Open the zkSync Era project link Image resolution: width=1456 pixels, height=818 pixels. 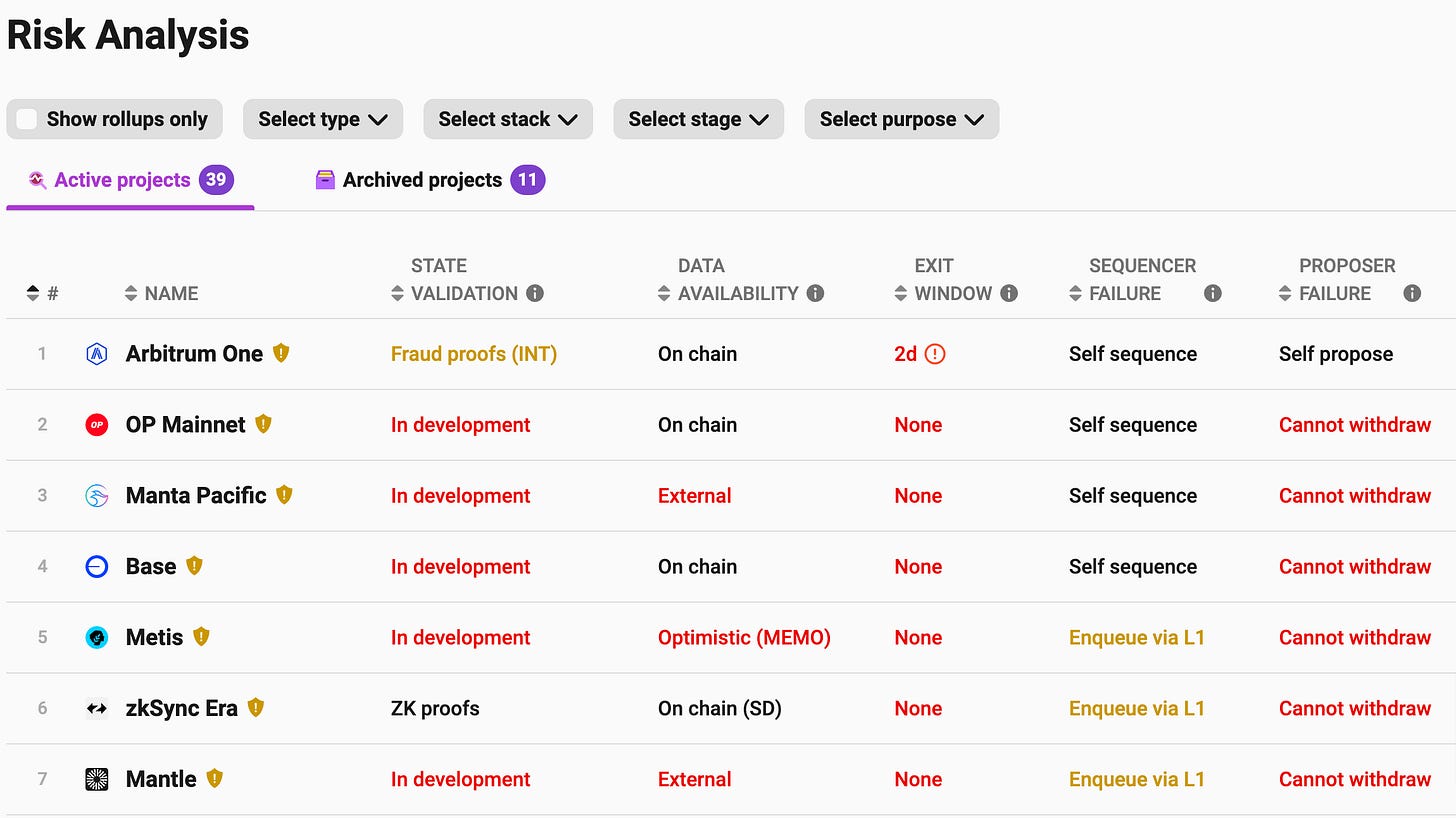[x=182, y=709]
